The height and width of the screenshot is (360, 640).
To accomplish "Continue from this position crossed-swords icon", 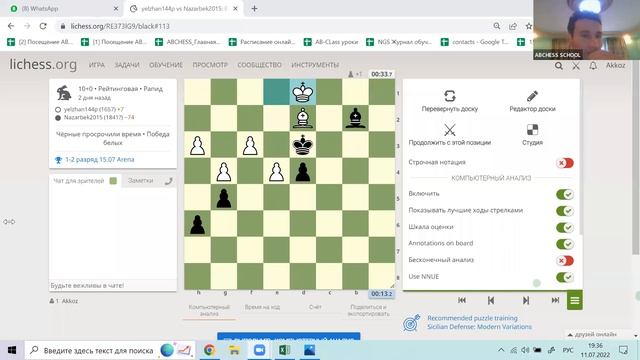I will [x=449, y=130].
